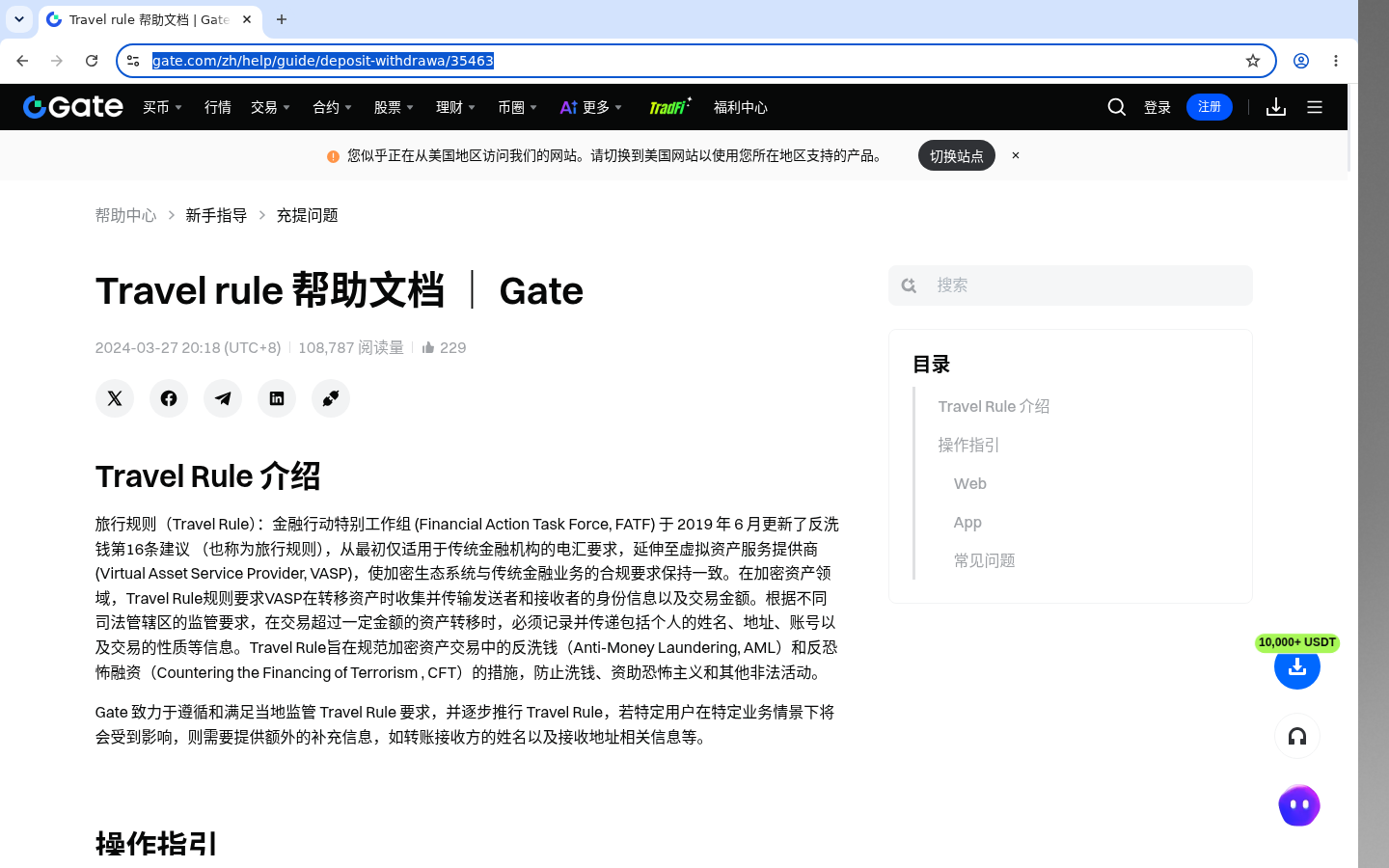Close the Travel rule tab
The image size is (1389, 868).
pyautogui.click(x=247, y=19)
